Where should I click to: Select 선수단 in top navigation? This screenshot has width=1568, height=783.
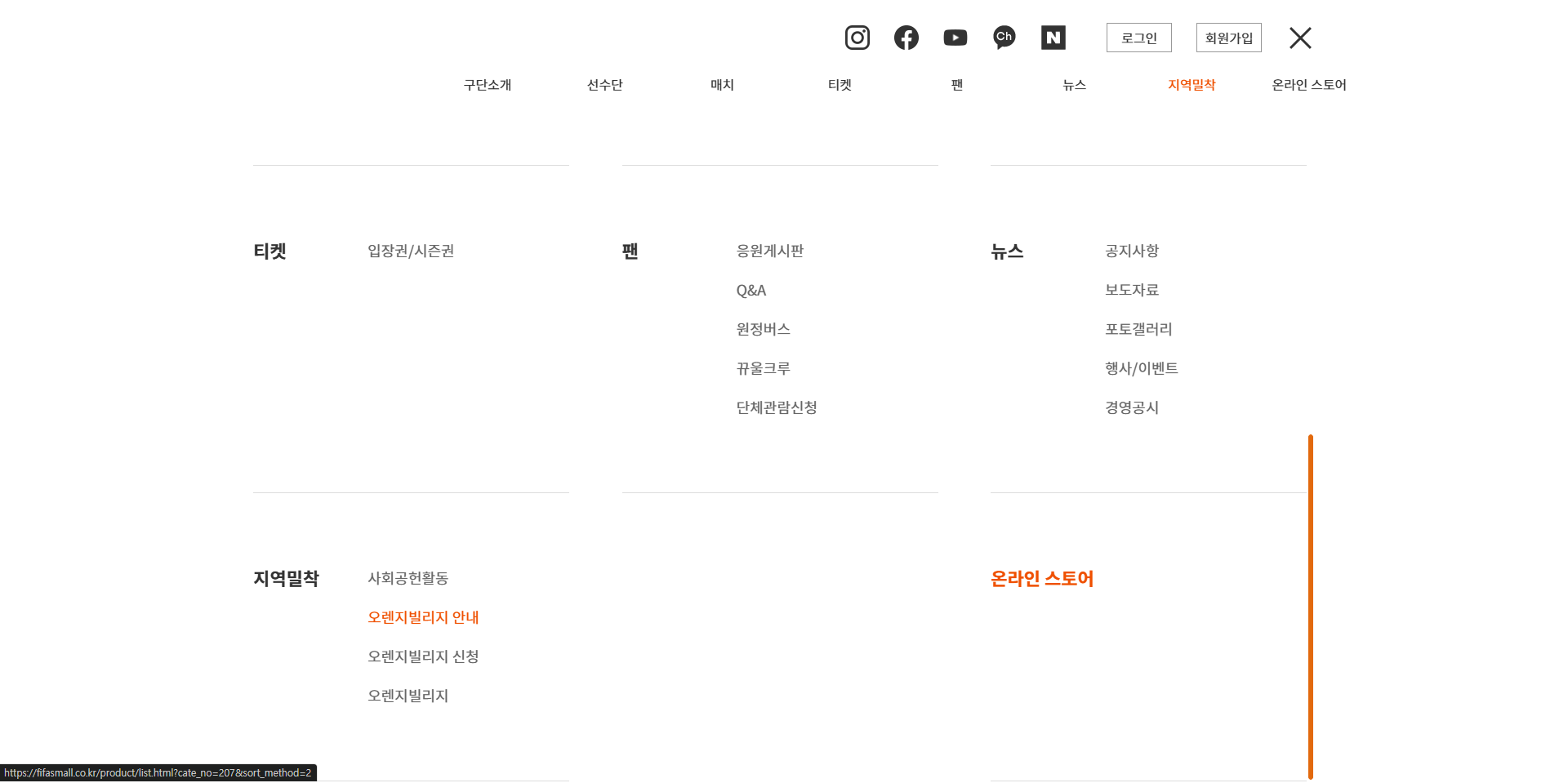tap(604, 85)
